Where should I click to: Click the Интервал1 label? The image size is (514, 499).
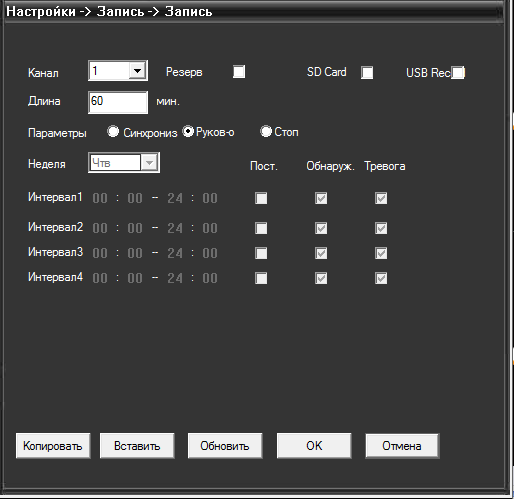point(55,197)
